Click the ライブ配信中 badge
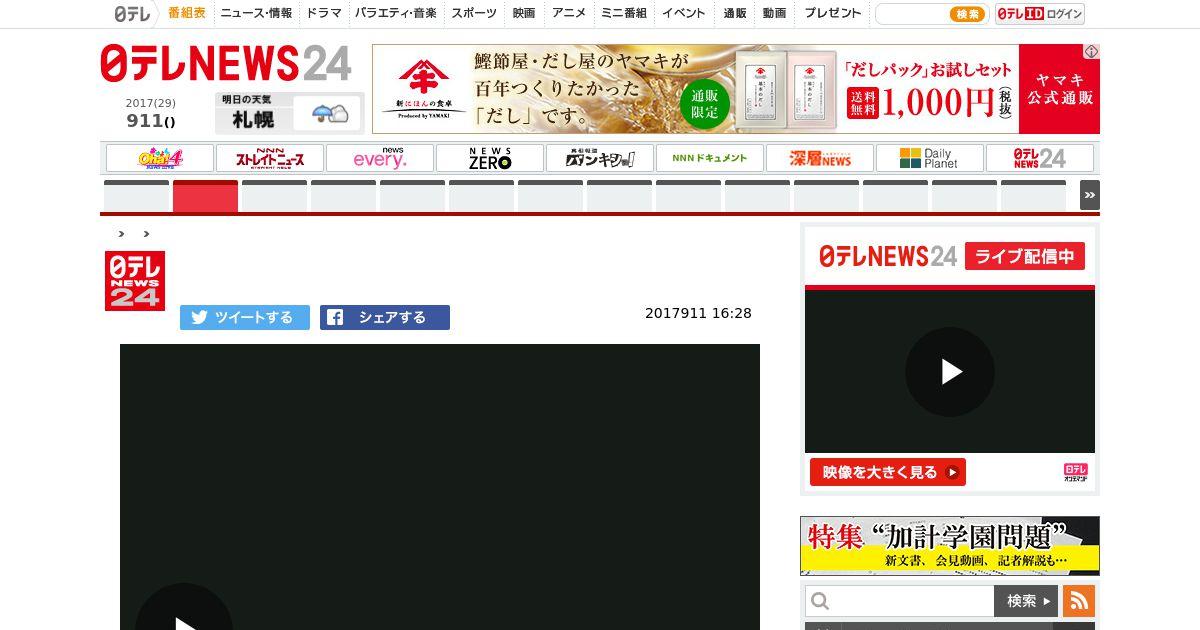This screenshot has height=630, width=1200. (1025, 256)
